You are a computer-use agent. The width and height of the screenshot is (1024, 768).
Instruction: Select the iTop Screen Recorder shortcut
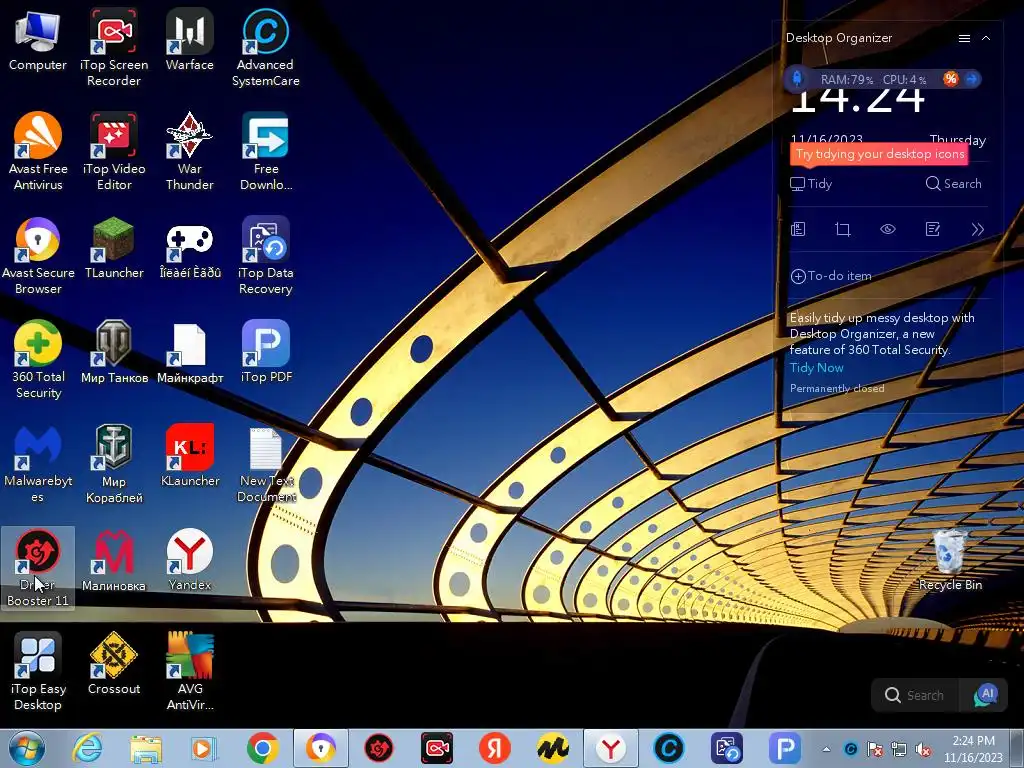tap(114, 48)
